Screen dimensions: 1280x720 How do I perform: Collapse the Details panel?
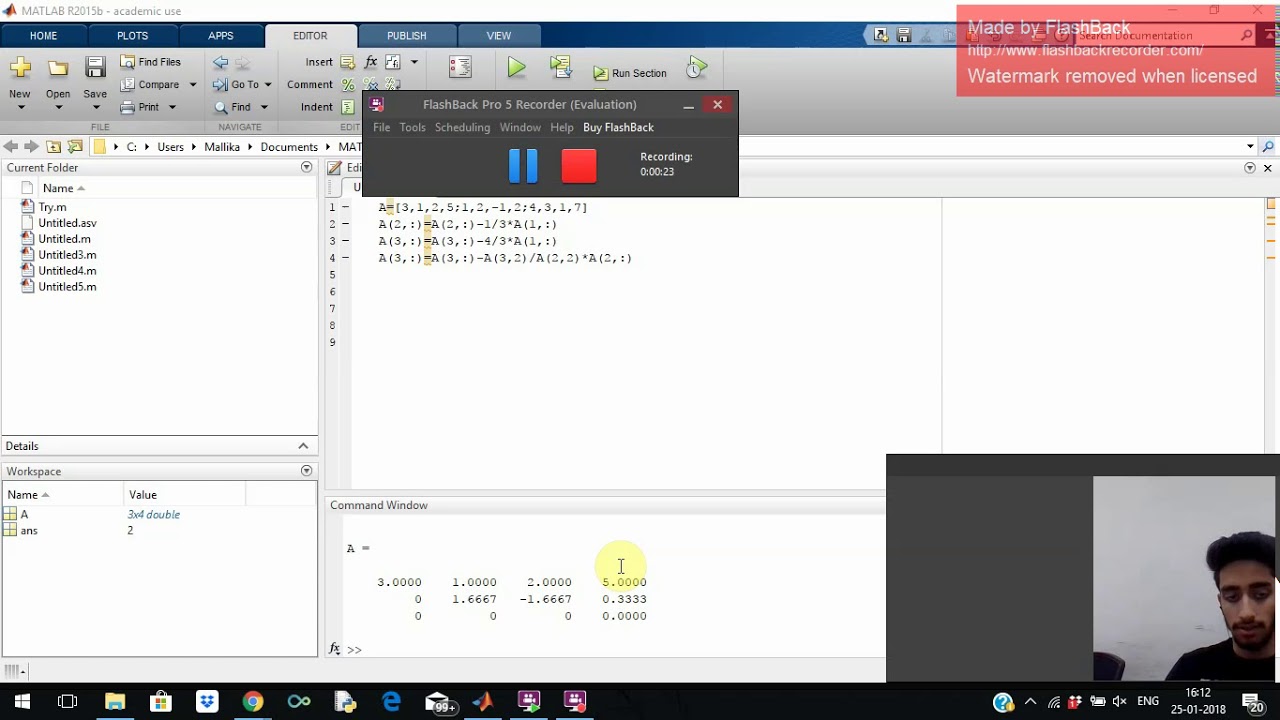(x=303, y=446)
